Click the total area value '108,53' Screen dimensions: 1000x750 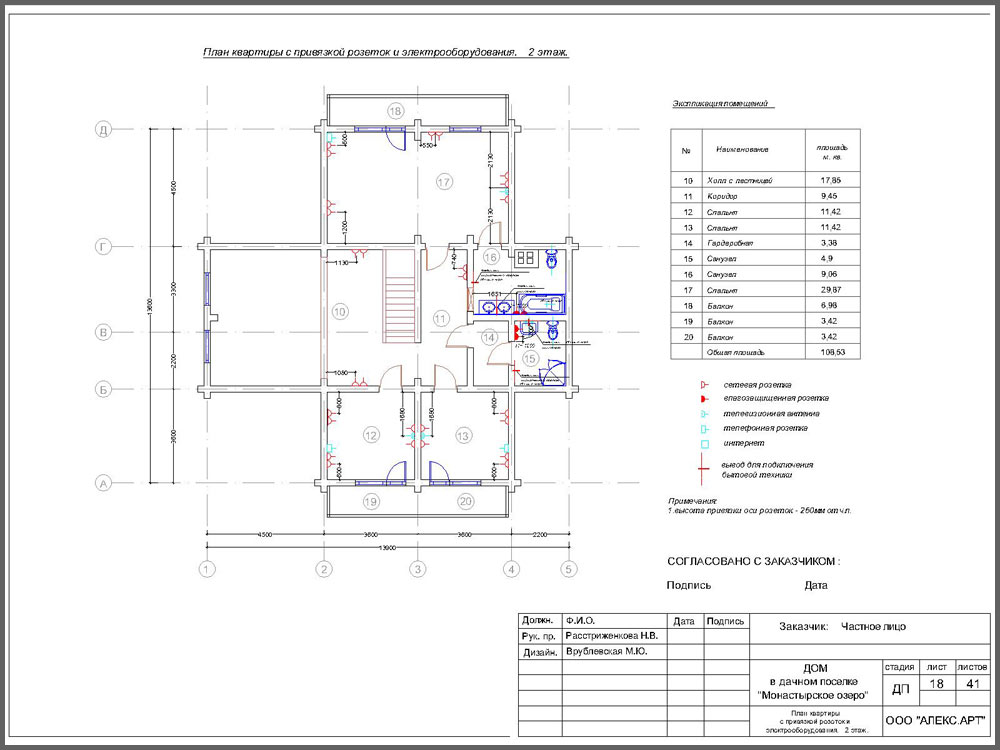click(833, 352)
